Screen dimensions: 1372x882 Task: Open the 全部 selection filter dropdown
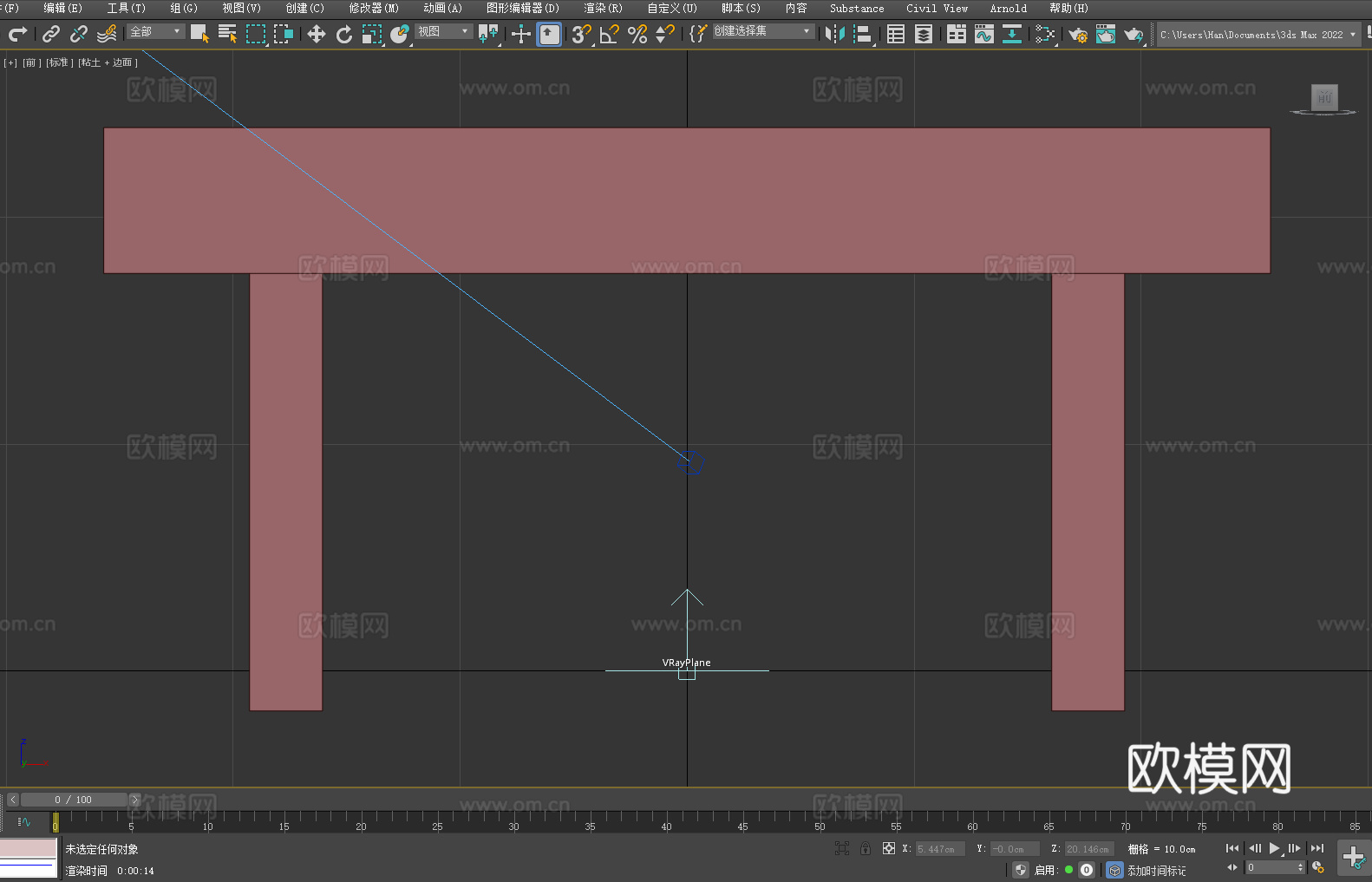pyautogui.click(x=156, y=31)
